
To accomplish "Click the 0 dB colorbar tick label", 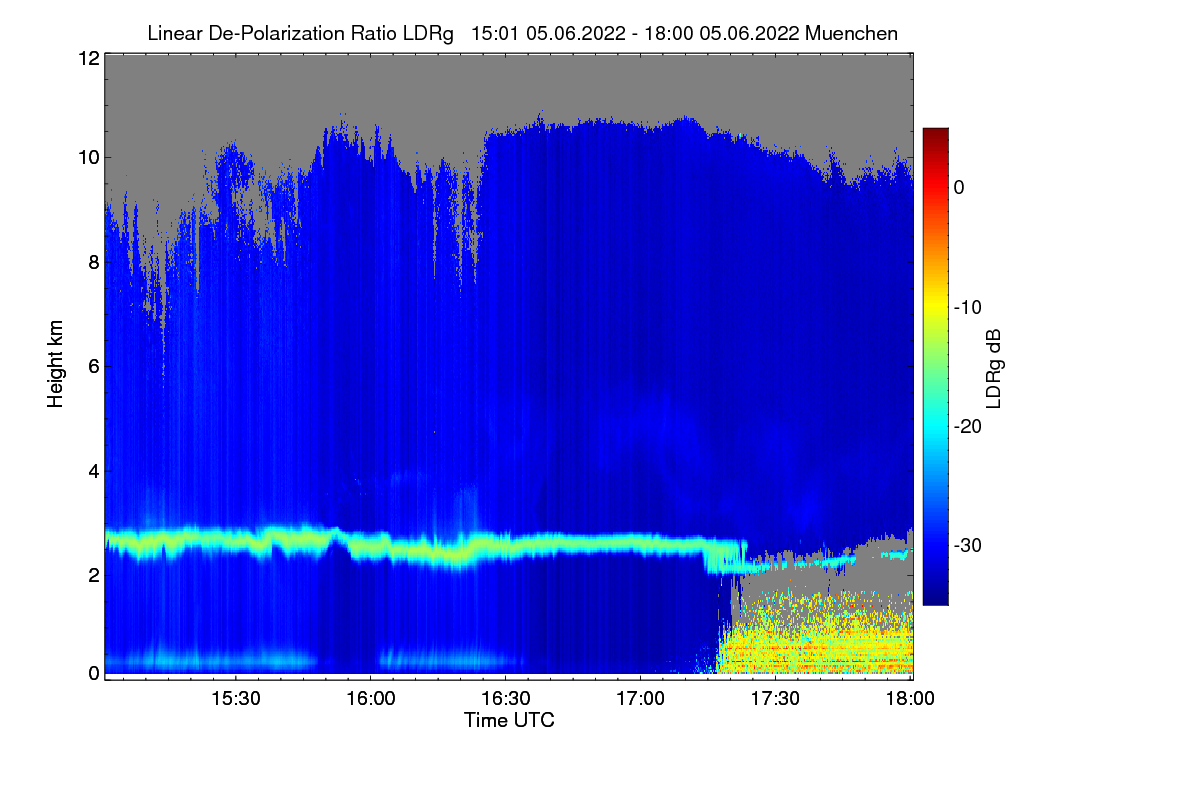I will (x=959, y=187).
